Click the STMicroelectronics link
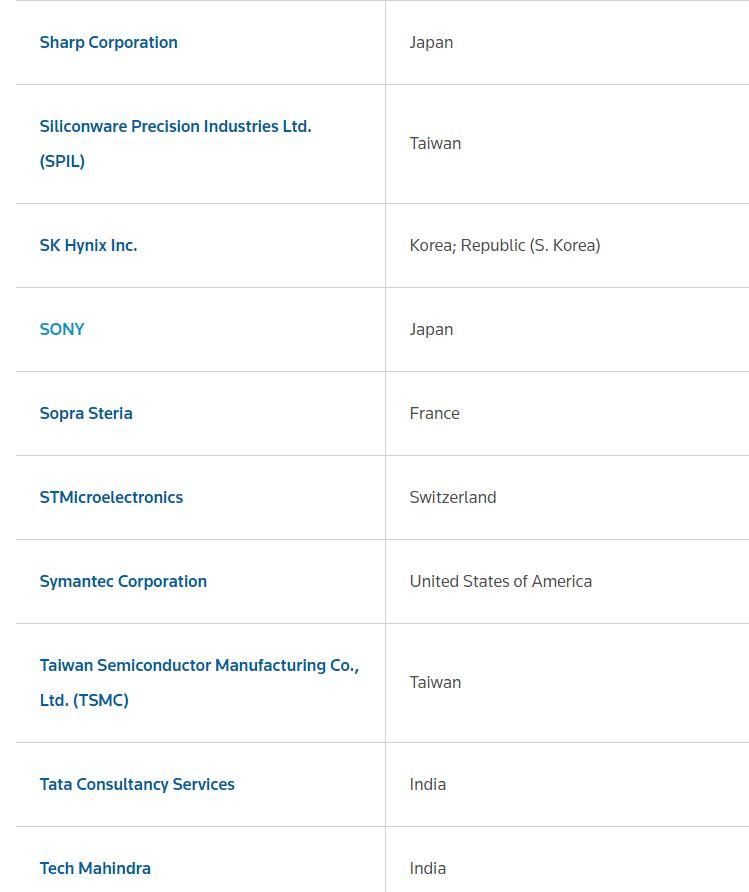The height and width of the screenshot is (892, 749). [111, 497]
